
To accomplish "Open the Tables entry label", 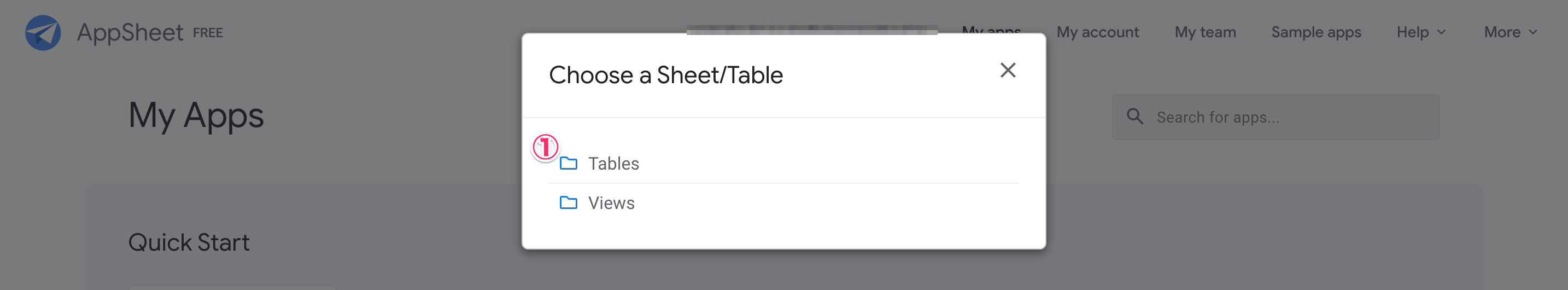I will pos(613,164).
